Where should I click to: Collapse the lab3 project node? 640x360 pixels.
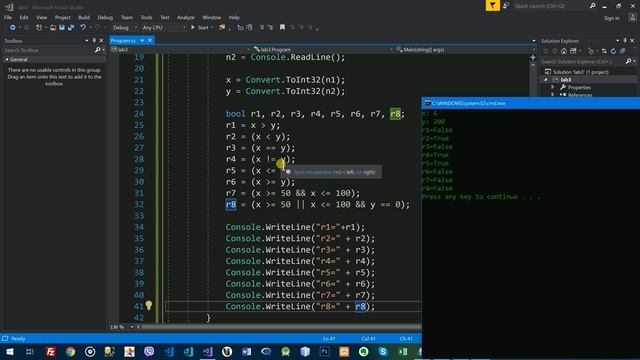click(546, 80)
